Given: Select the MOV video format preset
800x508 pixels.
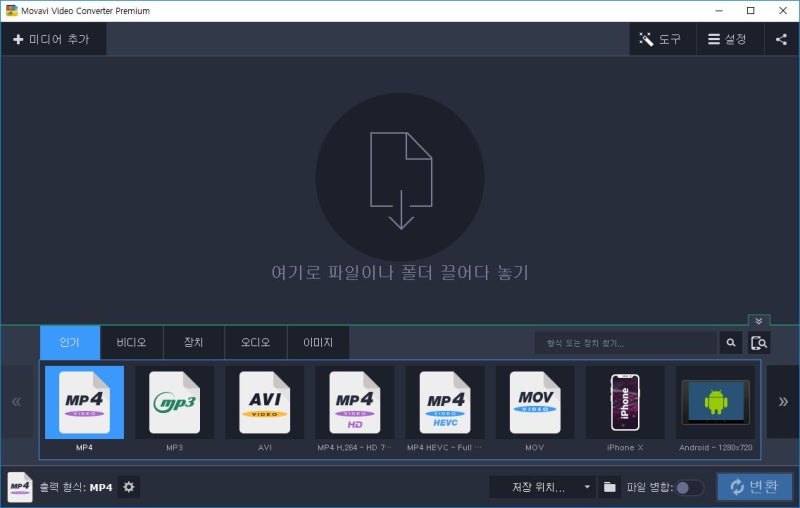Looking at the screenshot, I should coord(535,402).
